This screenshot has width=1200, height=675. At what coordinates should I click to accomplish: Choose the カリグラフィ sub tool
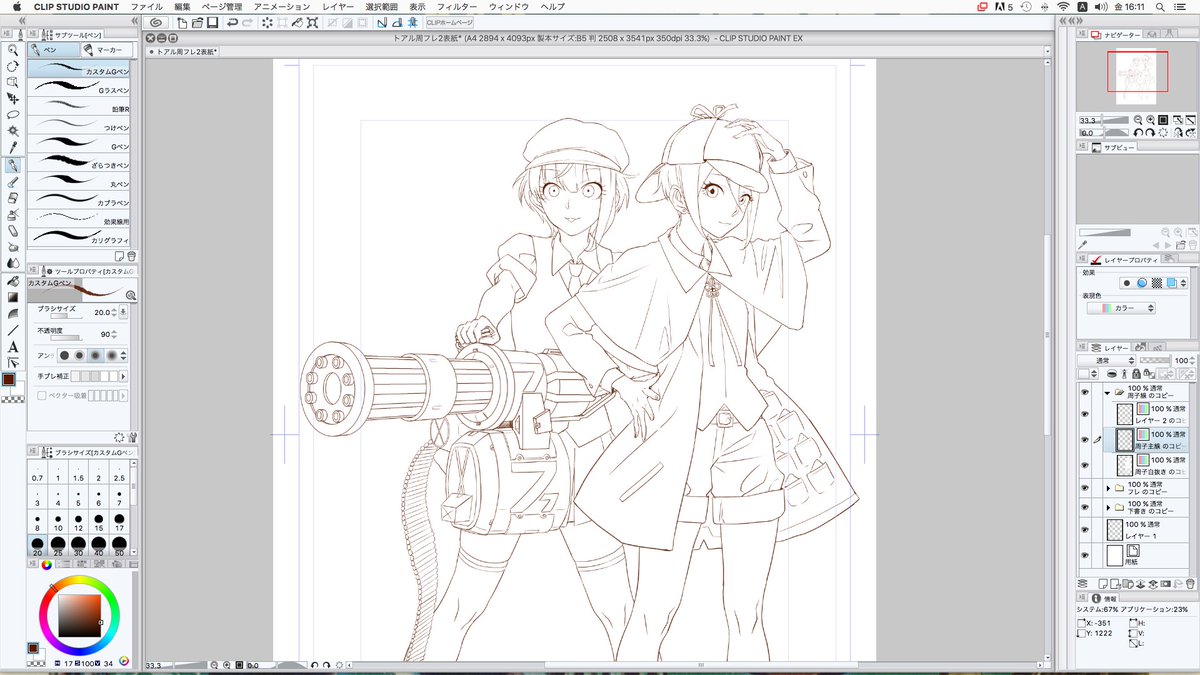point(79,238)
